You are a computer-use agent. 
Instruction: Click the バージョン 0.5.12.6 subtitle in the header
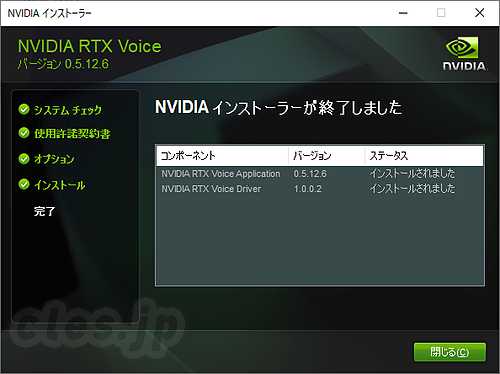coord(63,64)
